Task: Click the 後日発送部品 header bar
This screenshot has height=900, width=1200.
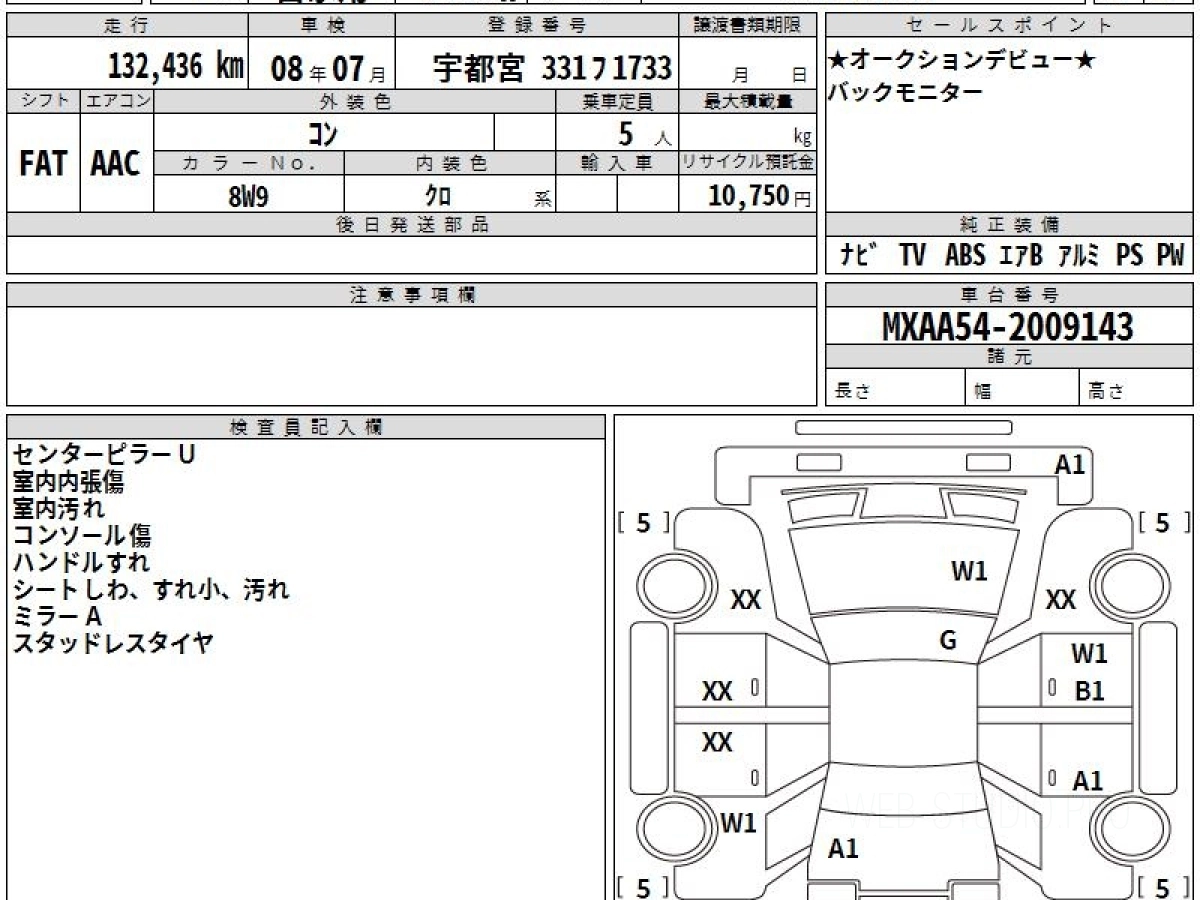Action: [412, 225]
